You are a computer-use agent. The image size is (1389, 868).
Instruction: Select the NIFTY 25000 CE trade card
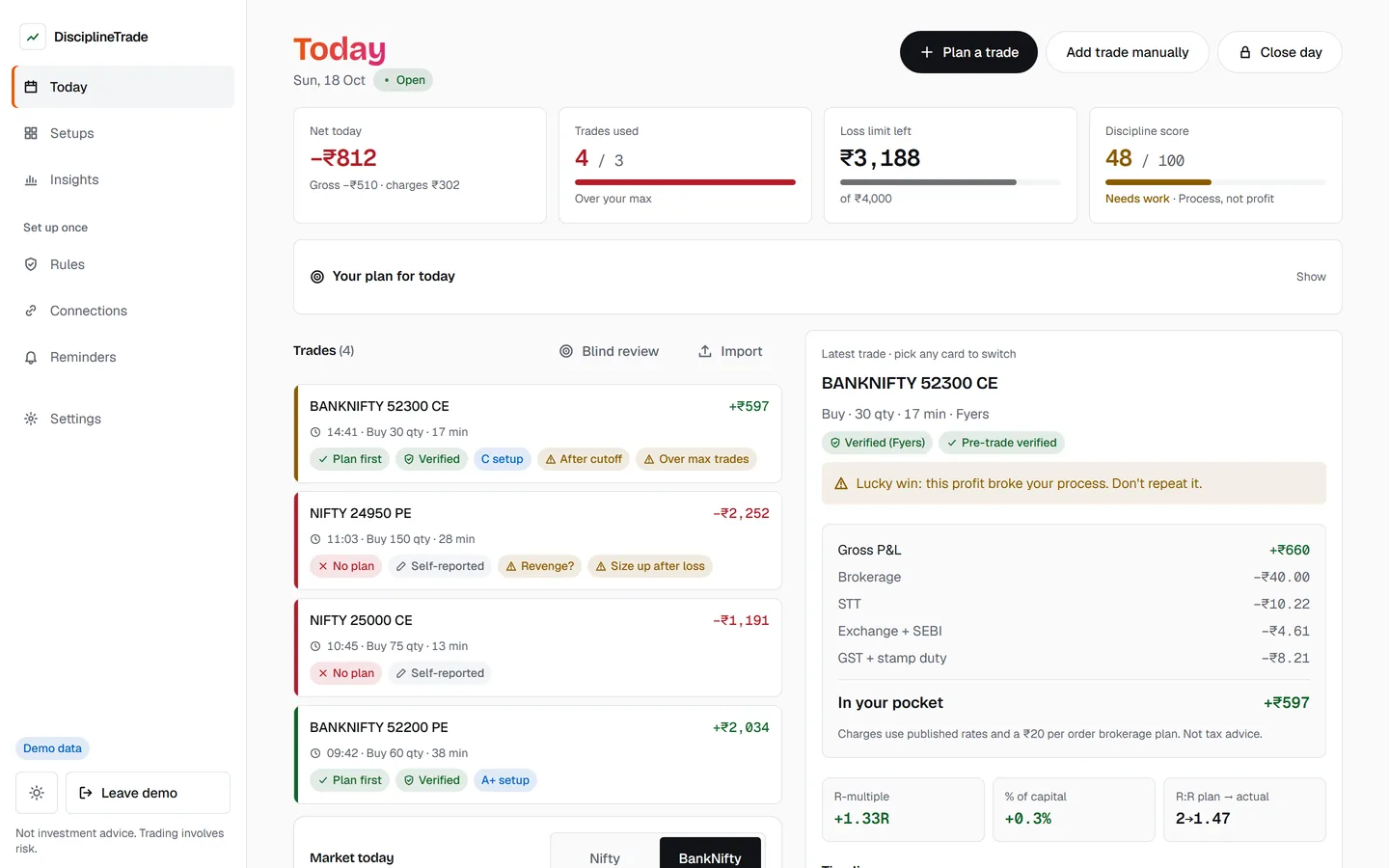click(537, 647)
